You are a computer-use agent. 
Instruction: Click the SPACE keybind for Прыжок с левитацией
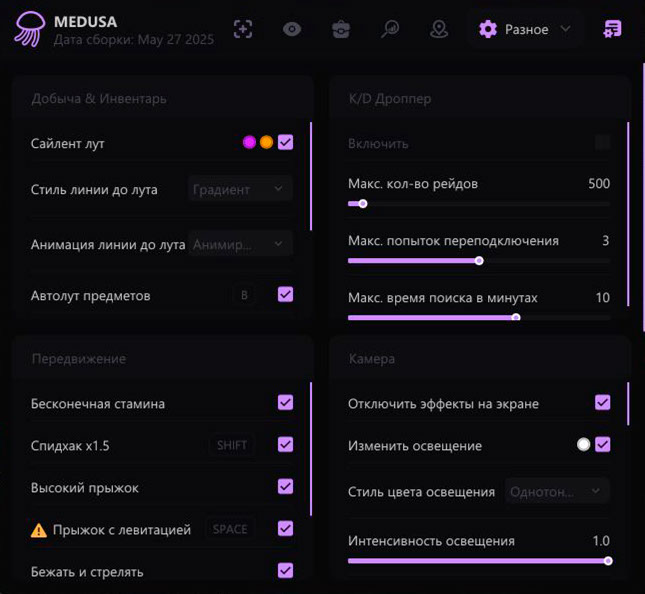230,529
